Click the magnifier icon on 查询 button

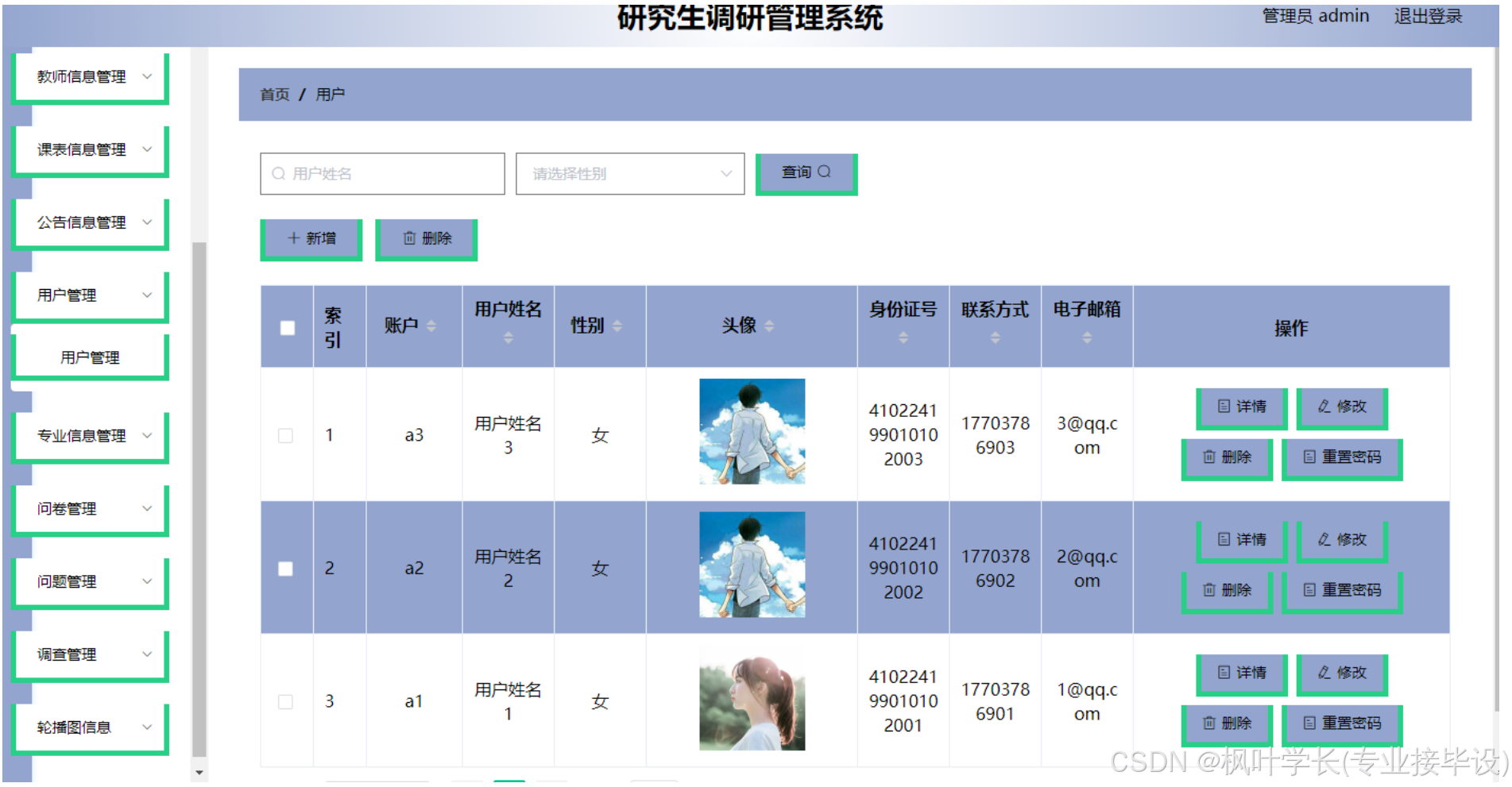pyautogui.click(x=824, y=172)
